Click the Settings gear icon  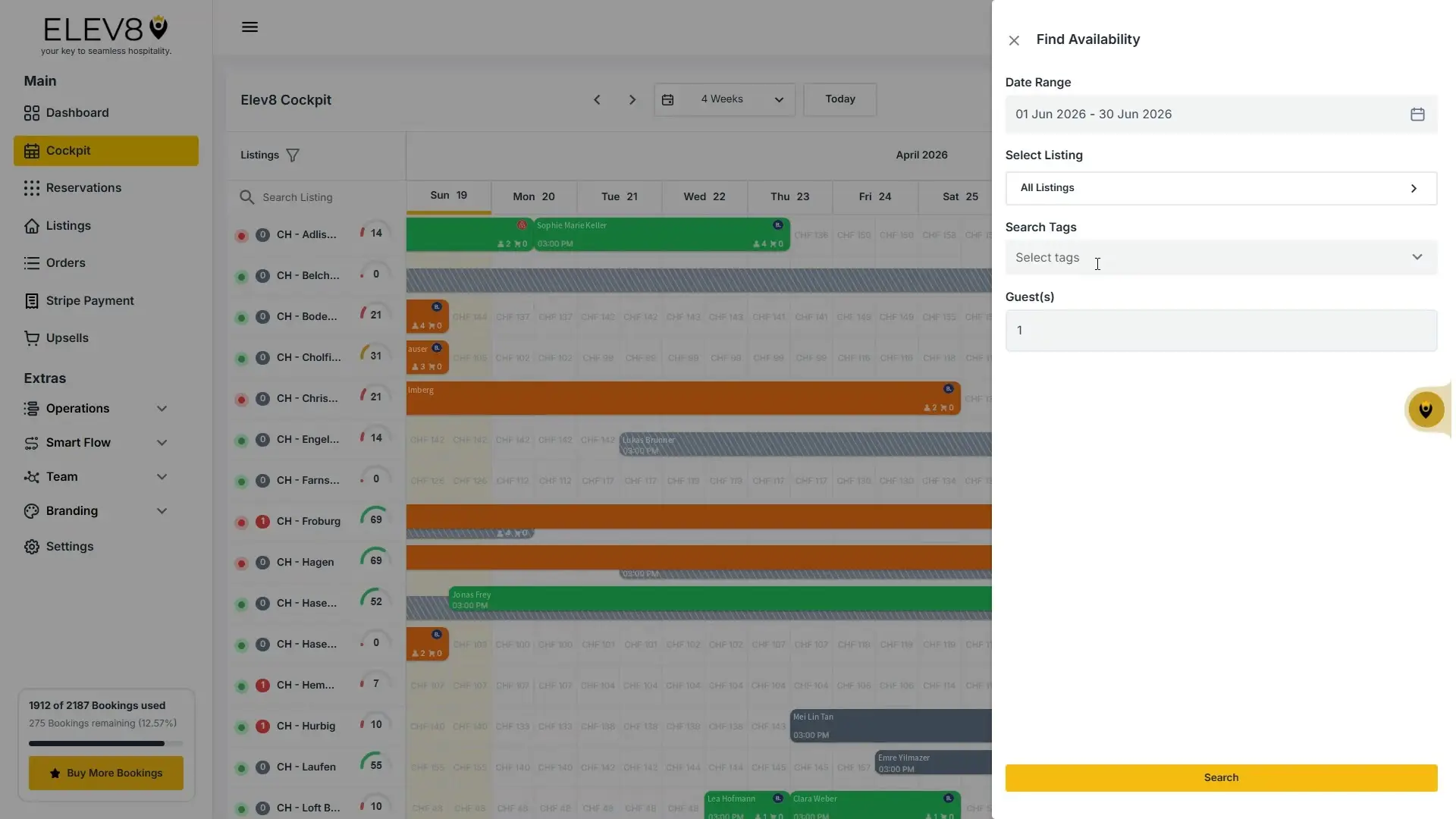(x=31, y=547)
